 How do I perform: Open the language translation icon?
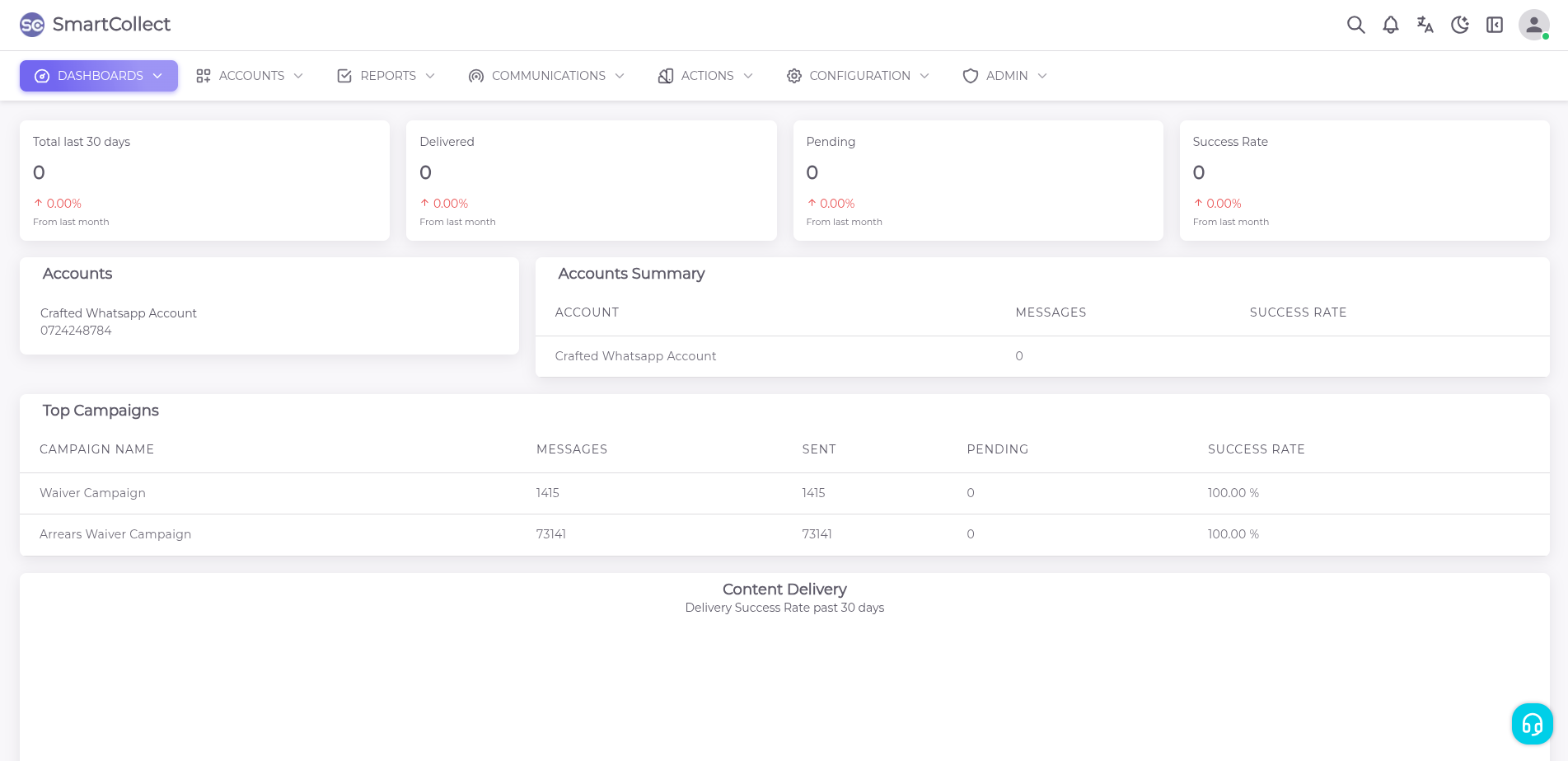(1425, 25)
